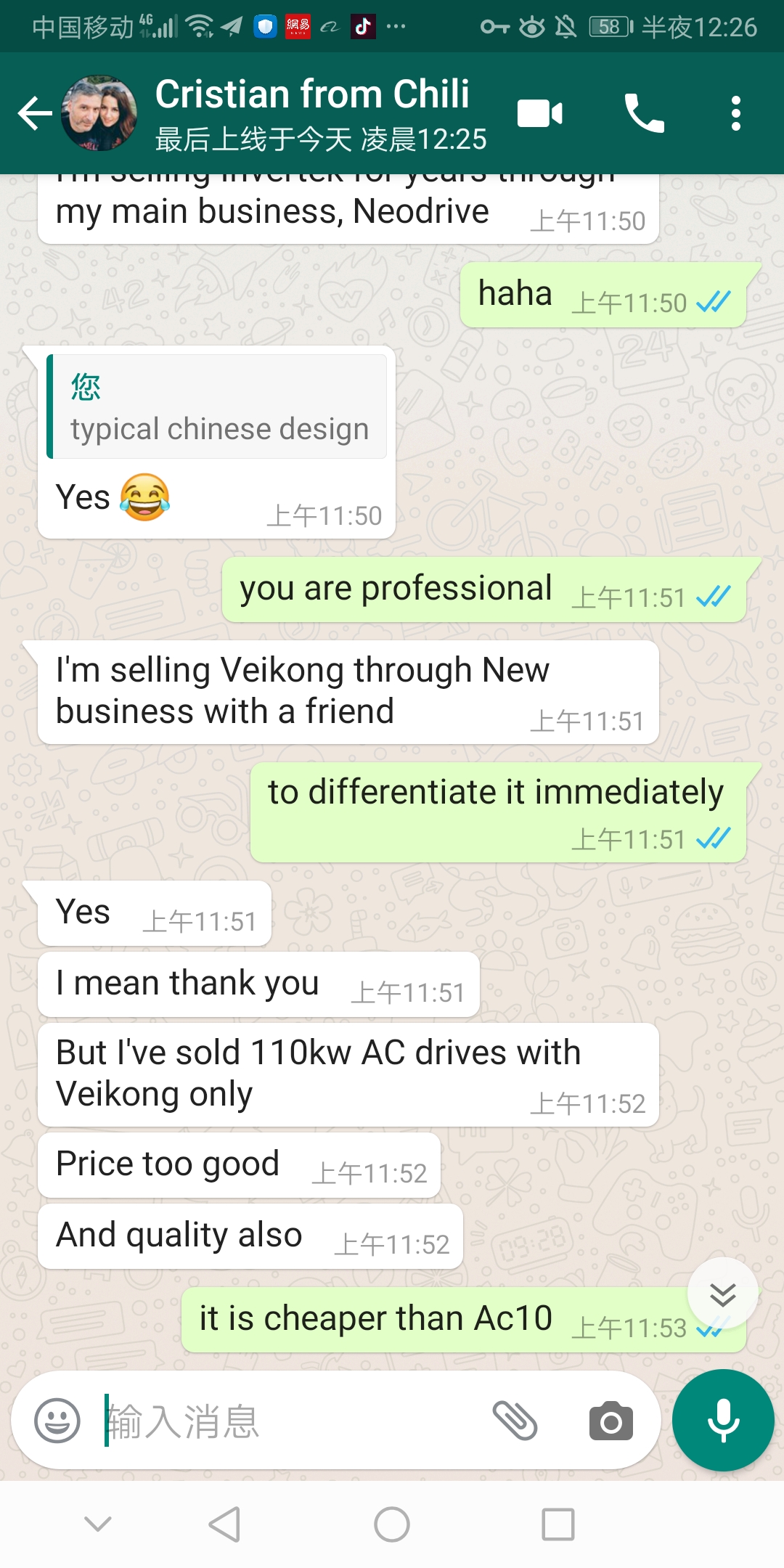Start a video call with Cristian
Image resolution: width=784 pixels, height=1568 pixels.
(539, 113)
